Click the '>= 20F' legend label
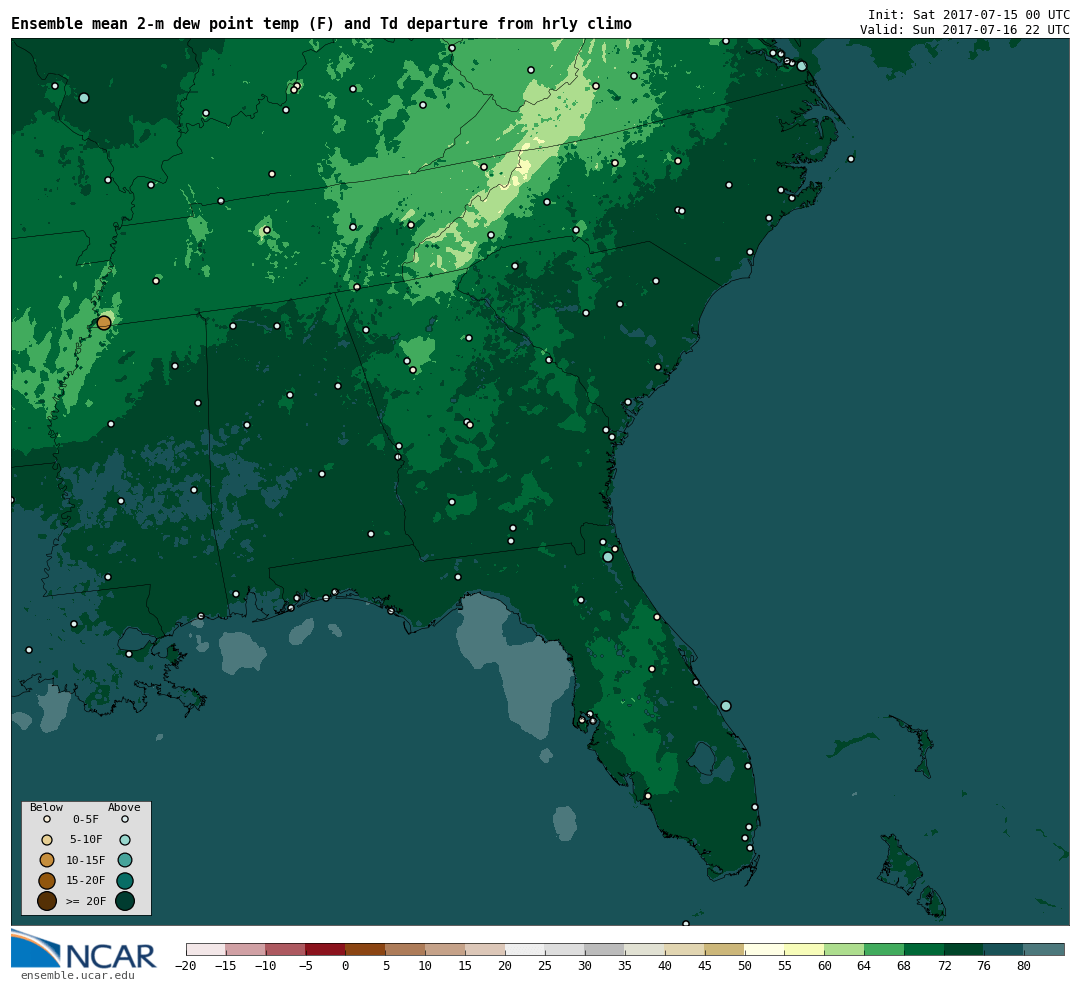This screenshot has height=988, width=1080. pyautogui.click(x=85, y=901)
